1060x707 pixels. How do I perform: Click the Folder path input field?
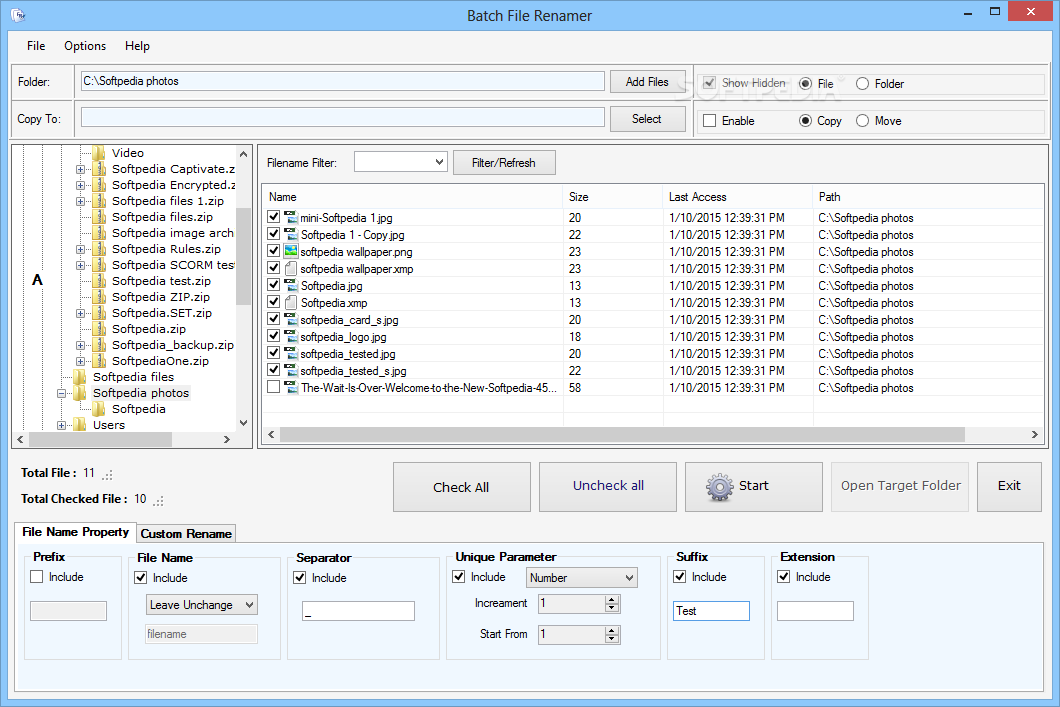[343, 81]
